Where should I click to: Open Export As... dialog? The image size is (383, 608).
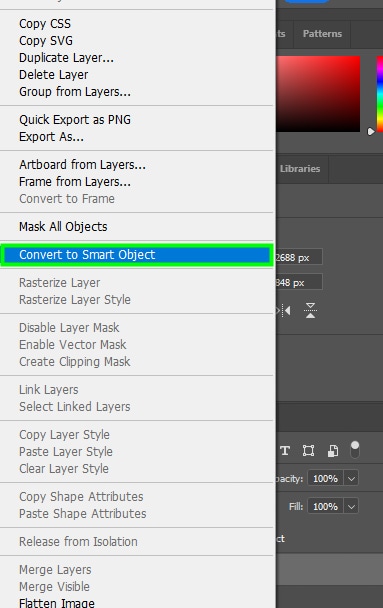(51, 137)
